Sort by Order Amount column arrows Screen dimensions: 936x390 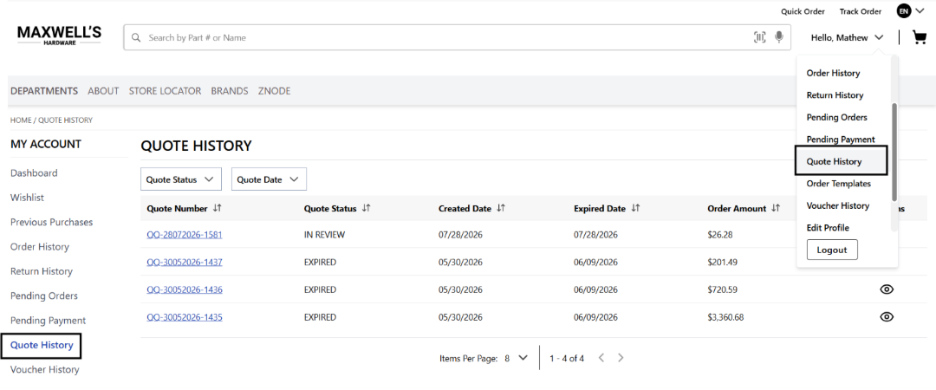[x=775, y=208]
